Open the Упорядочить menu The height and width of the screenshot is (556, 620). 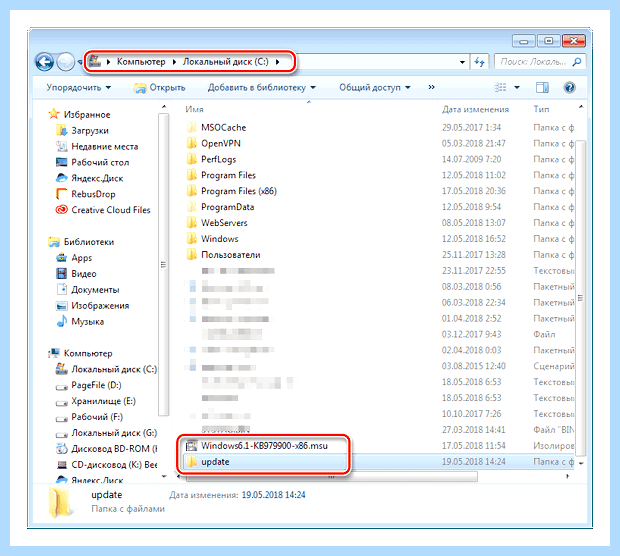78,87
